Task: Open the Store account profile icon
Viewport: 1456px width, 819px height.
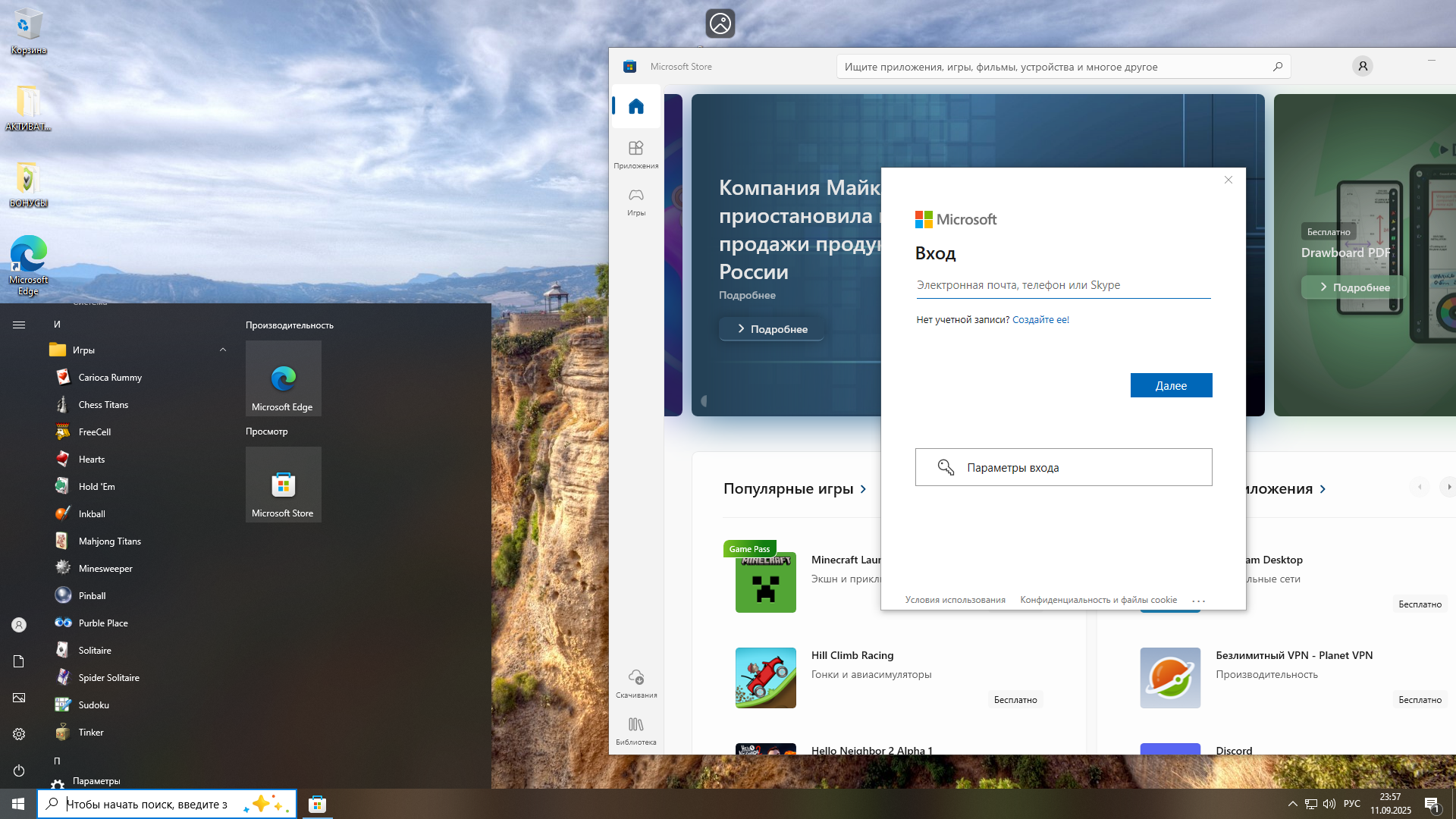Action: tap(1362, 67)
